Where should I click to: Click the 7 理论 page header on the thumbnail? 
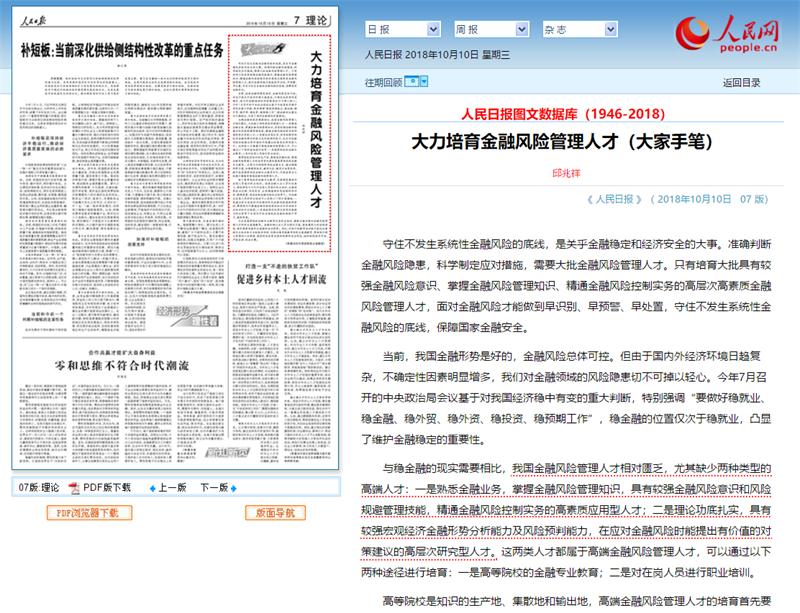(x=311, y=20)
